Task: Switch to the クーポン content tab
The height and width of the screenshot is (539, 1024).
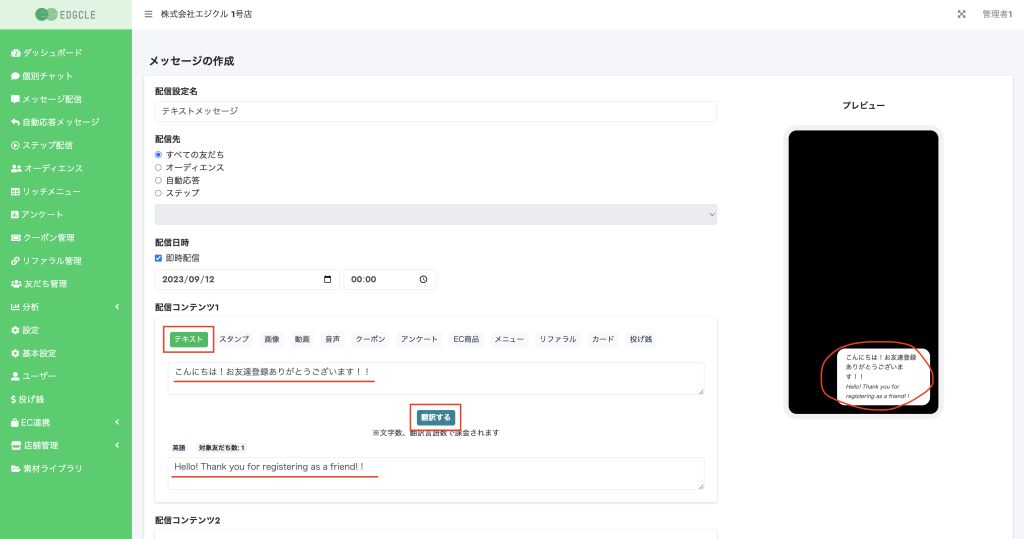Action: pos(370,339)
